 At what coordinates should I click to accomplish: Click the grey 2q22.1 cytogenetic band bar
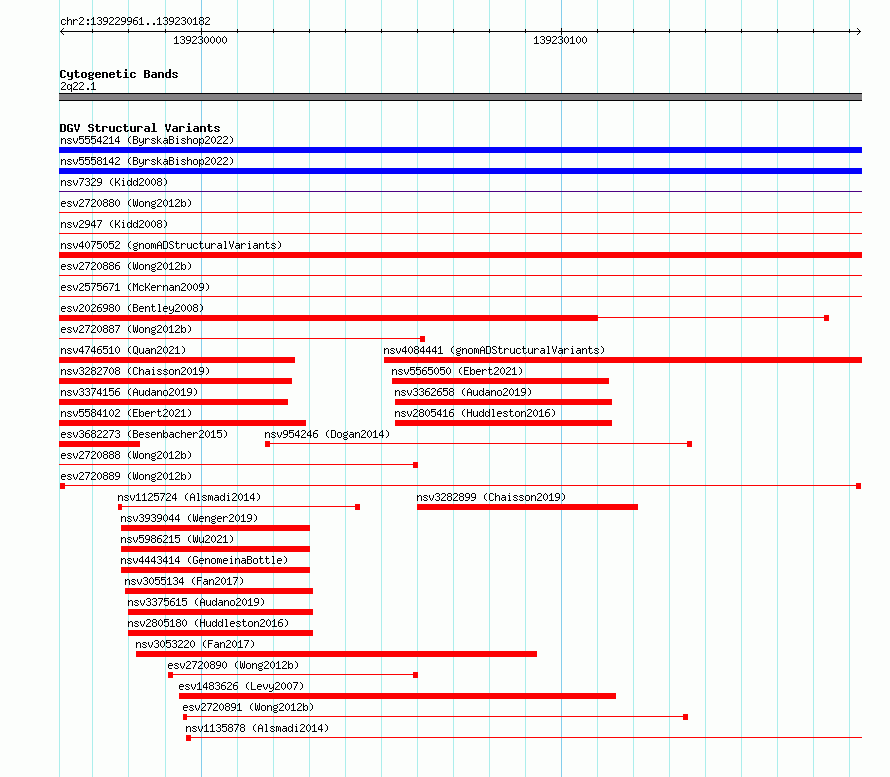point(460,97)
